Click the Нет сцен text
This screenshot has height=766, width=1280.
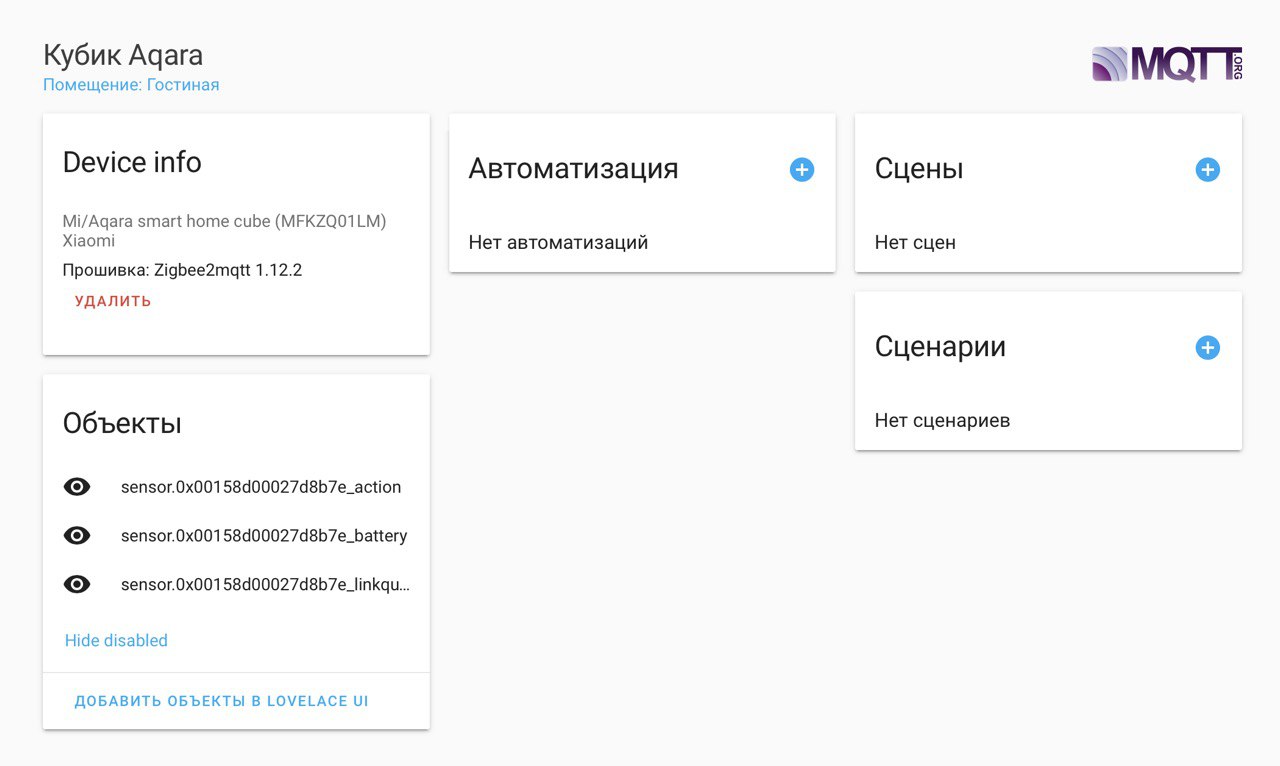(915, 242)
